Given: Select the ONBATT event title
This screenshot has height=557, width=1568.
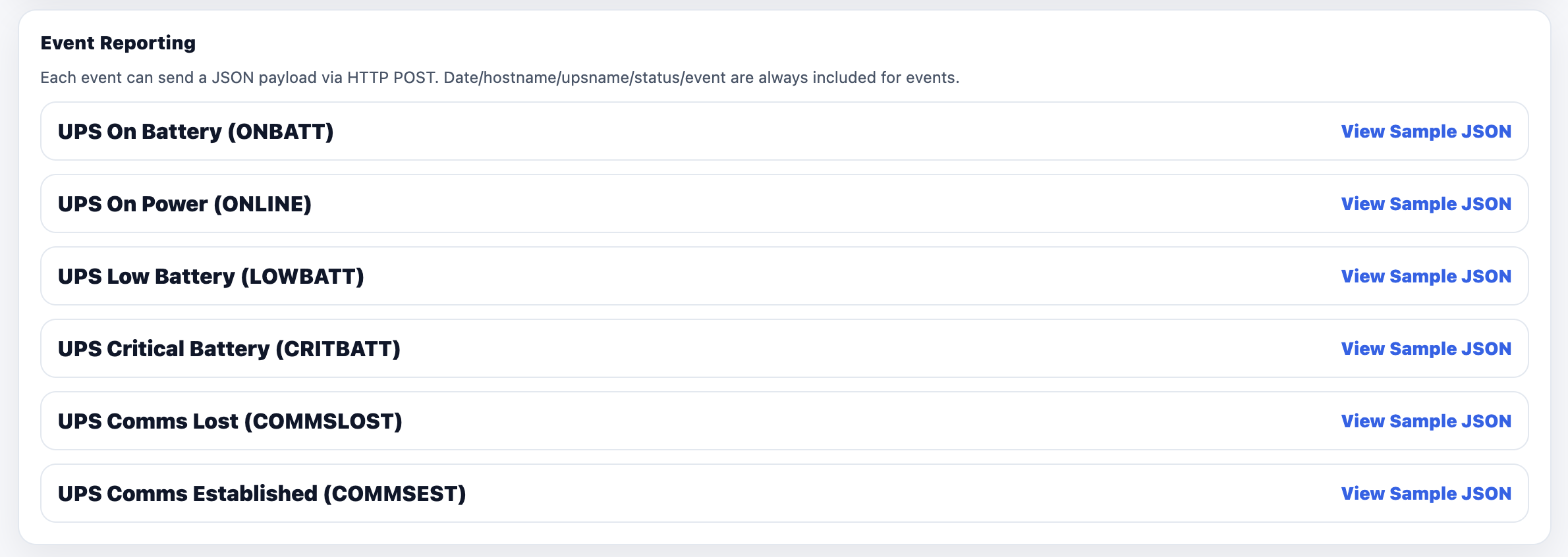Looking at the screenshot, I should point(196,131).
